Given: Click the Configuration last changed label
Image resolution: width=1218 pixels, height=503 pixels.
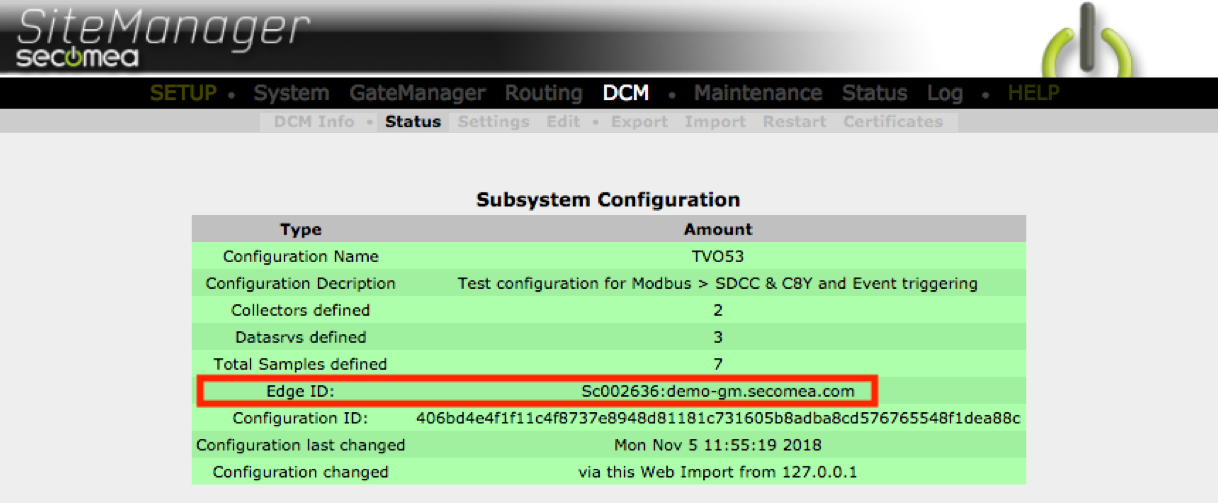Looking at the screenshot, I should point(301,445).
